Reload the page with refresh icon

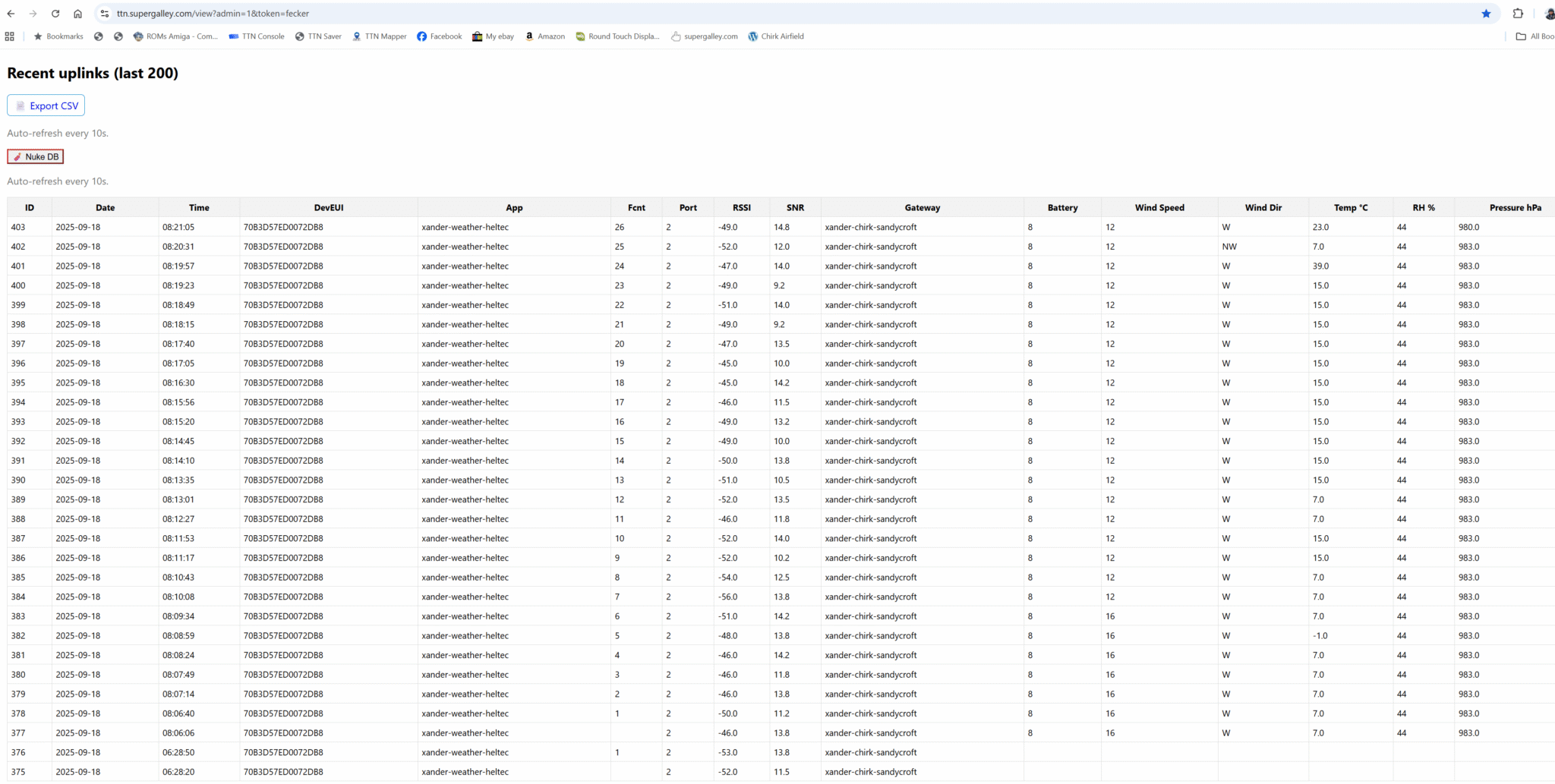point(55,14)
